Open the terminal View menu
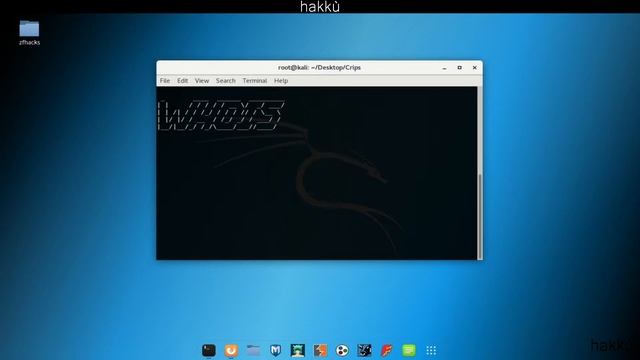 click(x=202, y=81)
